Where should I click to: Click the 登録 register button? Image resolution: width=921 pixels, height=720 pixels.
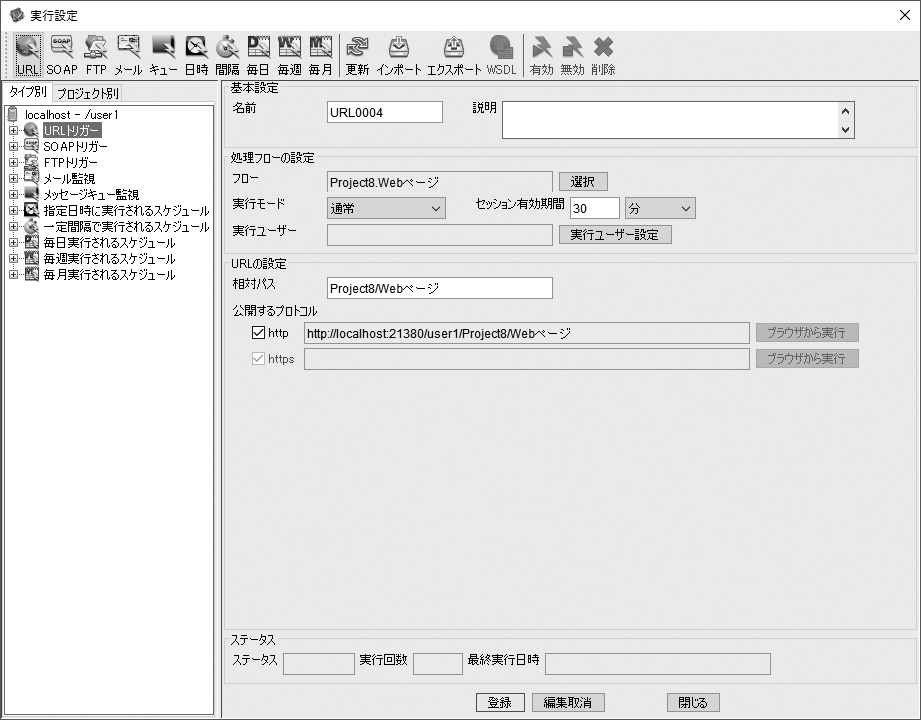click(500, 702)
